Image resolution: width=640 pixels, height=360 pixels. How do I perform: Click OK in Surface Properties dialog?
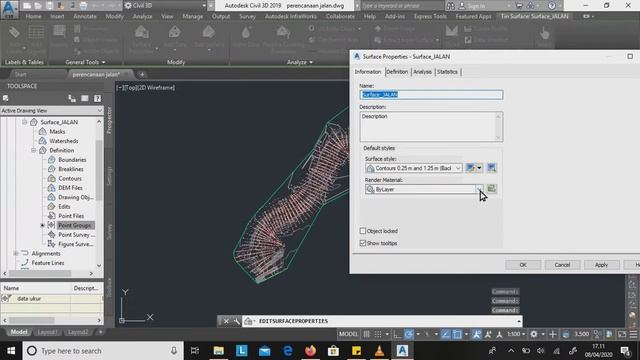click(523, 265)
